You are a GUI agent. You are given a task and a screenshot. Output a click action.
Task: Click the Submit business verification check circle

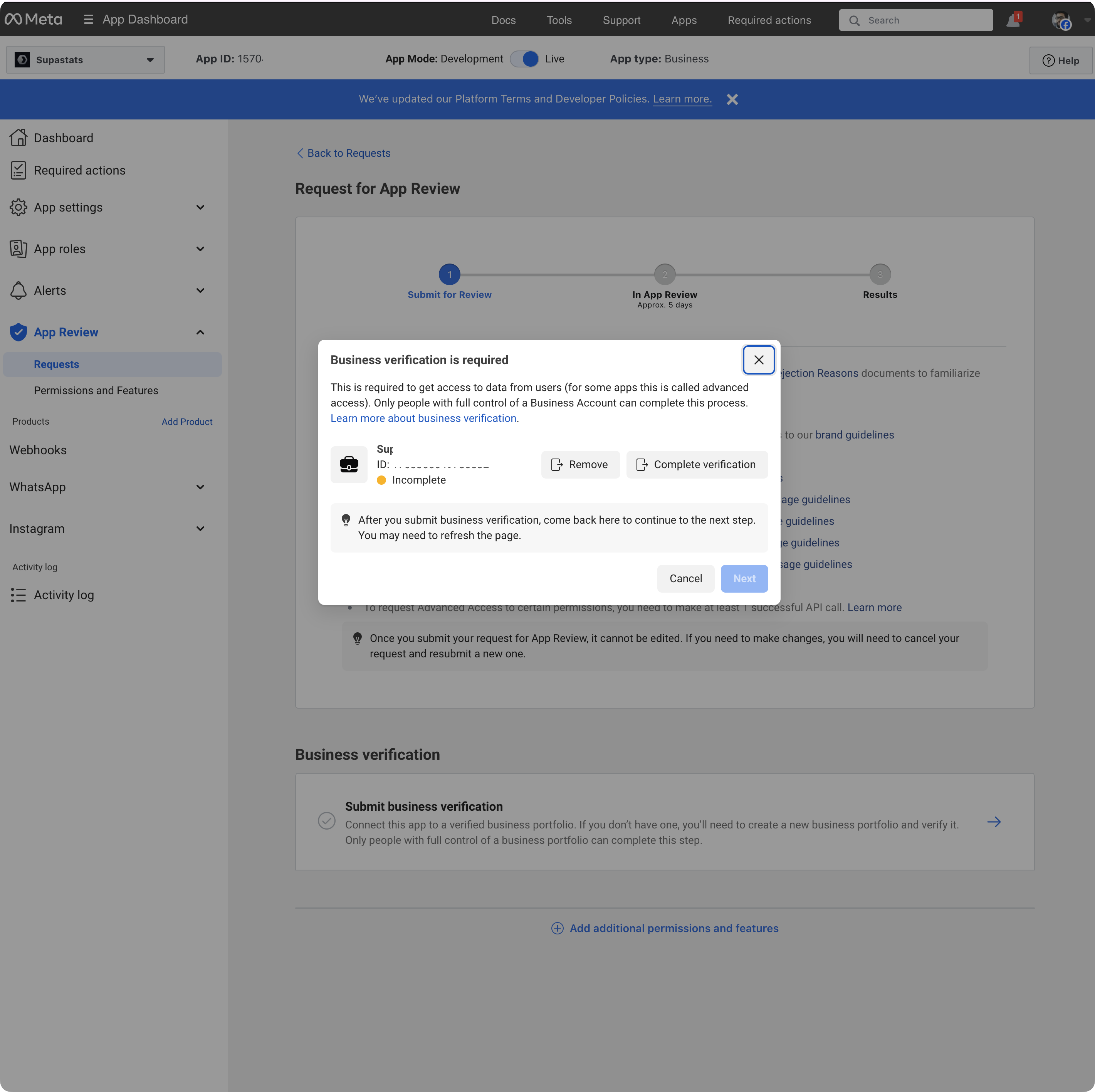click(326, 821)
